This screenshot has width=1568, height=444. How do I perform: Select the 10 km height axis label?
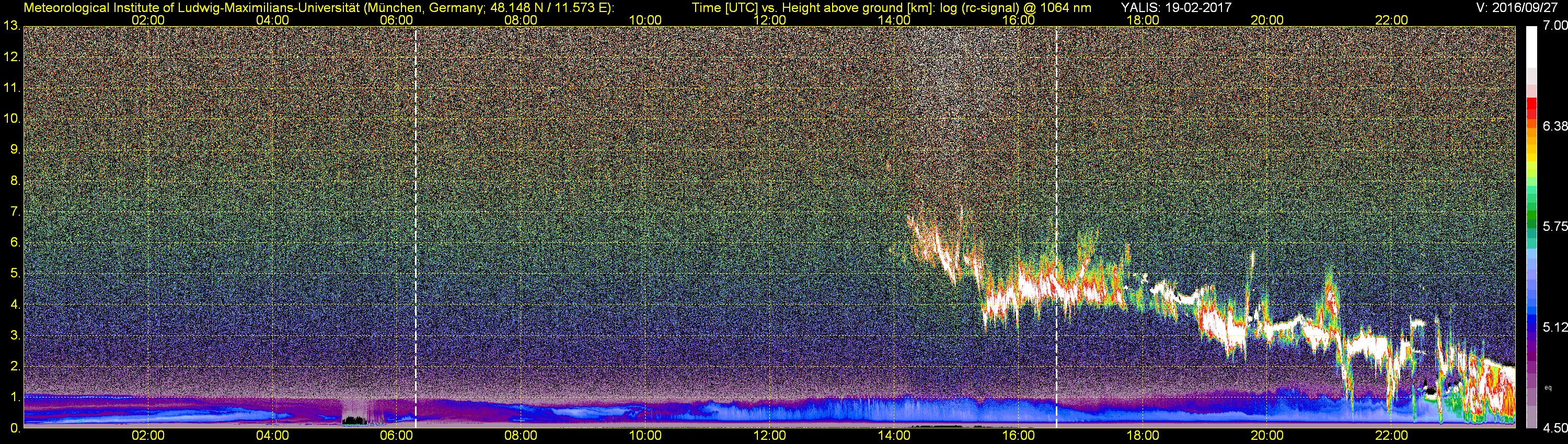[11, 119]
